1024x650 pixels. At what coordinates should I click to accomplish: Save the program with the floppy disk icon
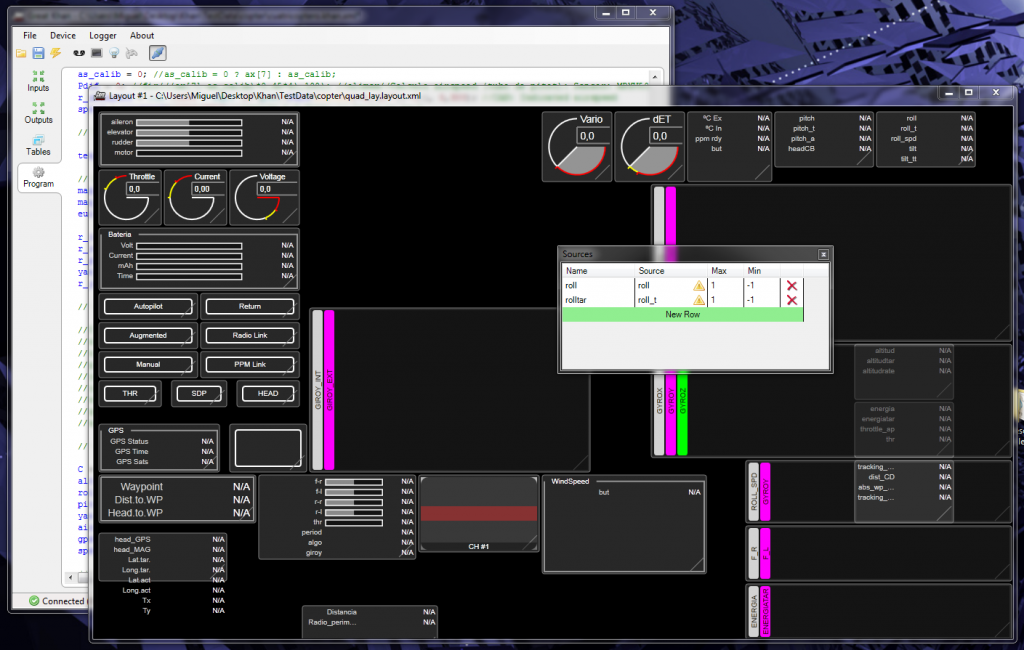tap(38, 53)
